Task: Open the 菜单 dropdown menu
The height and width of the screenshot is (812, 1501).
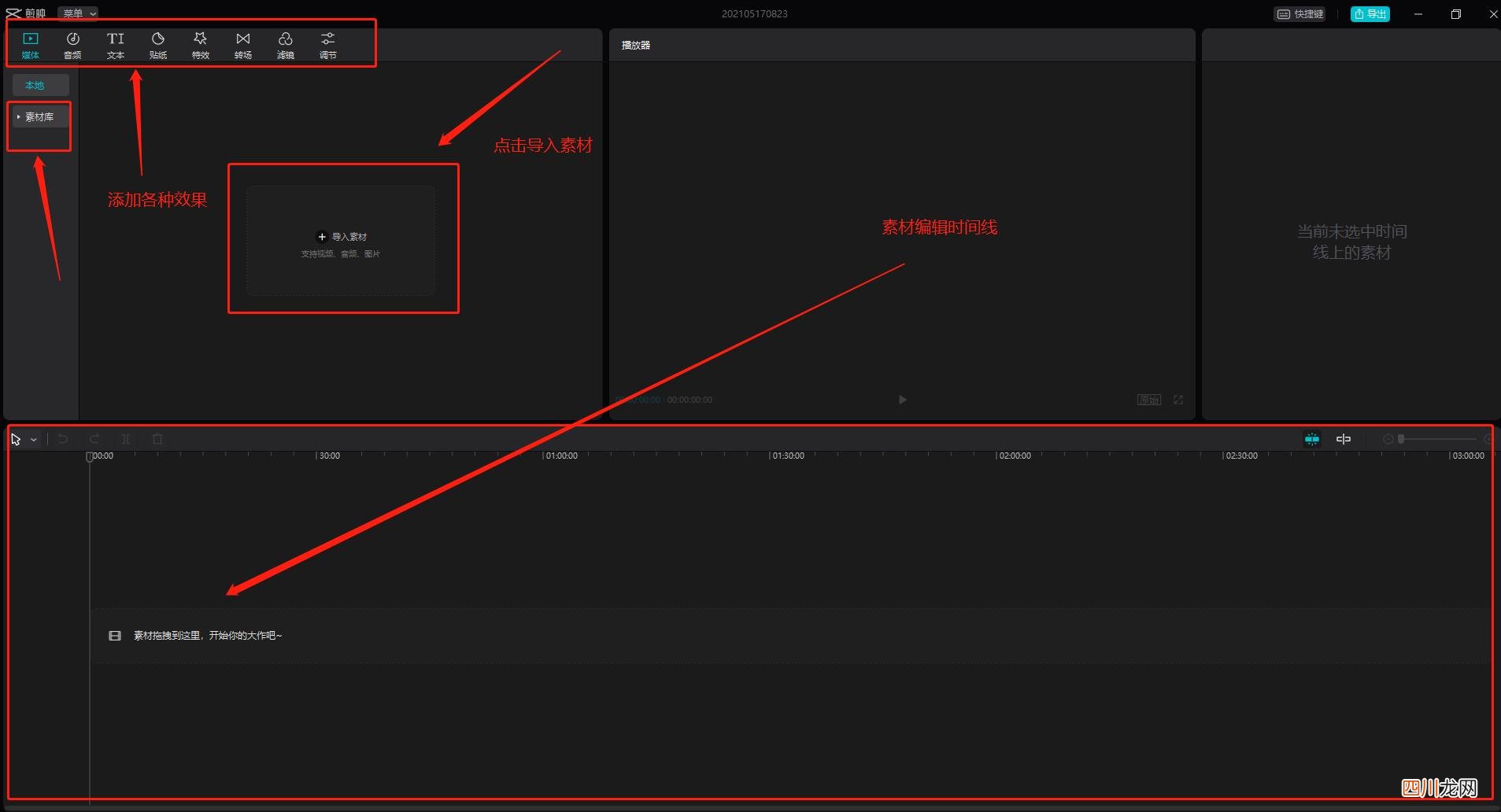Action: point(79,13)
